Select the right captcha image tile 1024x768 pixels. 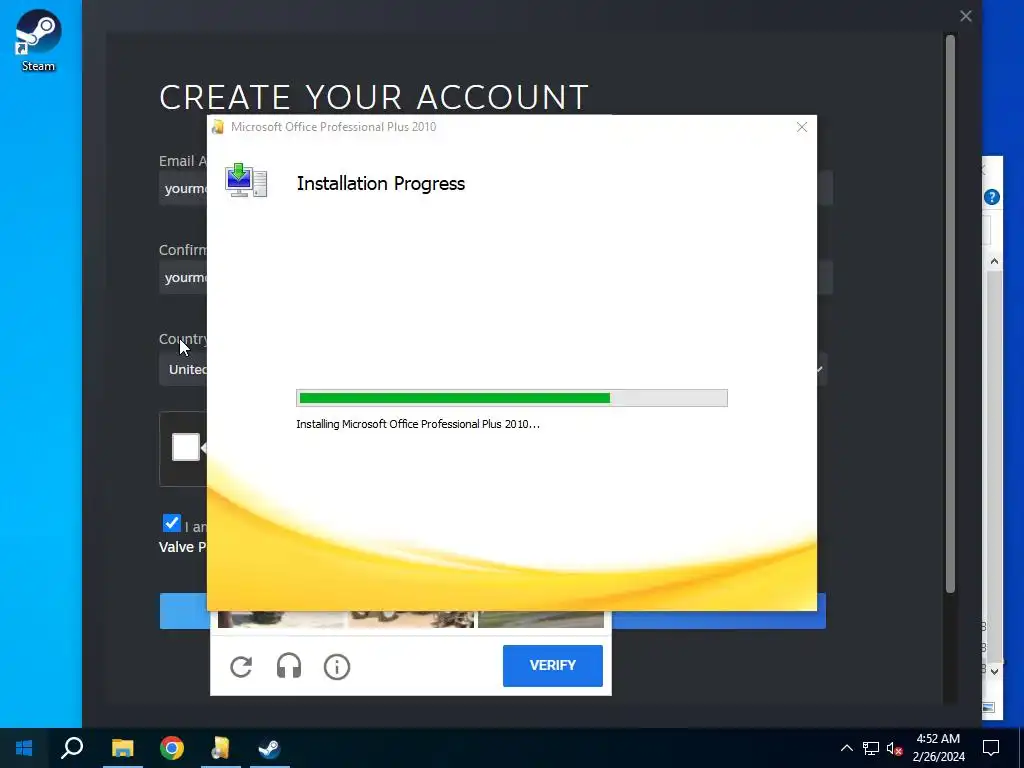pos(541,619)
